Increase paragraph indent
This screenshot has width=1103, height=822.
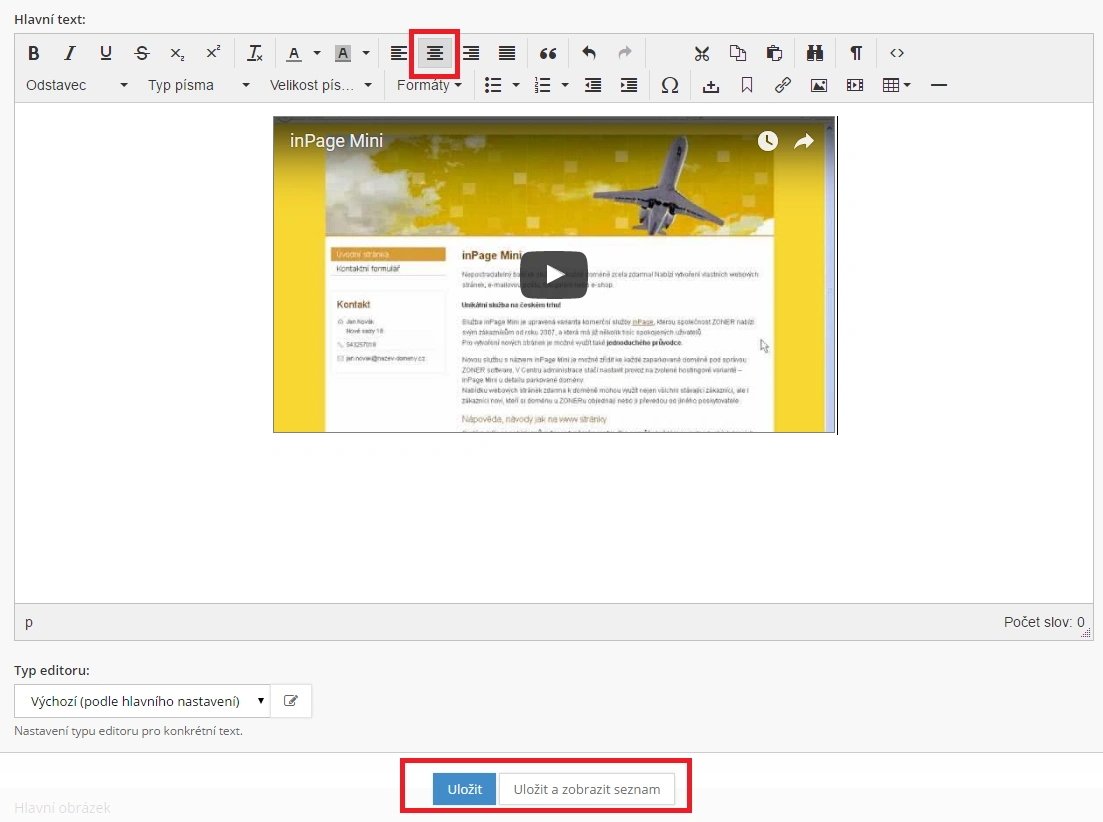(x=629, y=85)
